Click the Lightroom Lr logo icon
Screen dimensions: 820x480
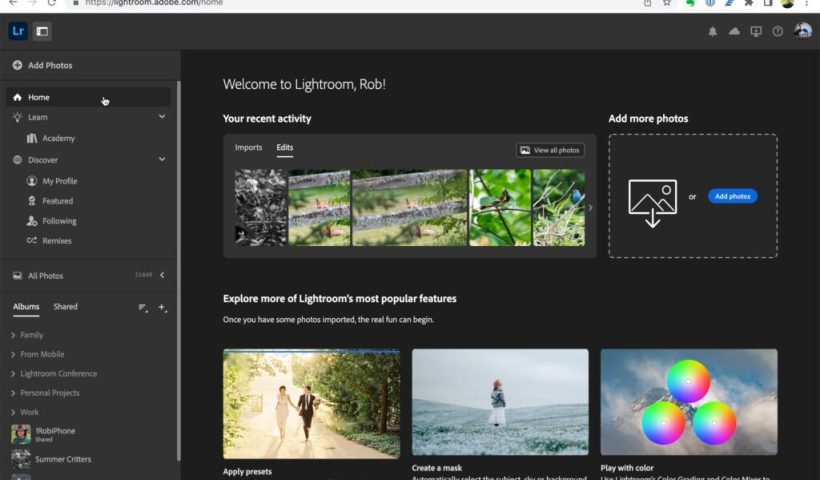[18, 31]
